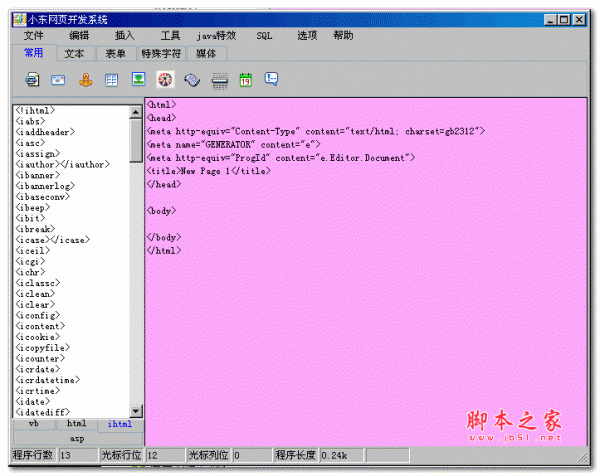Click the anchor stamp icon

[86, 79]
